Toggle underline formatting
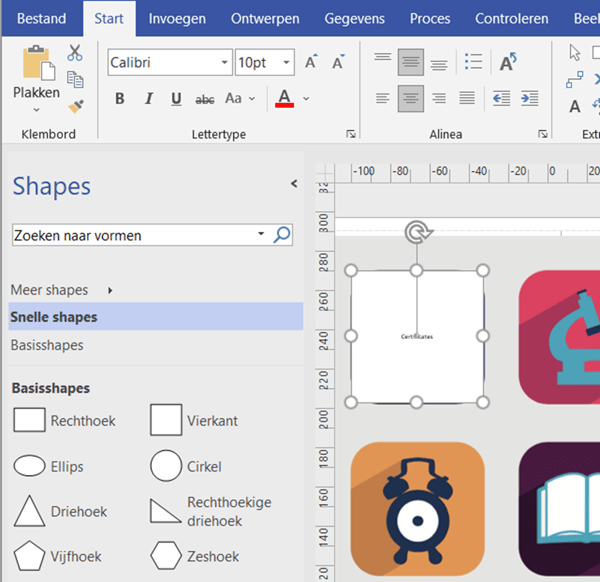The width and height of the screenshot is (600, 582). point(176,98)
